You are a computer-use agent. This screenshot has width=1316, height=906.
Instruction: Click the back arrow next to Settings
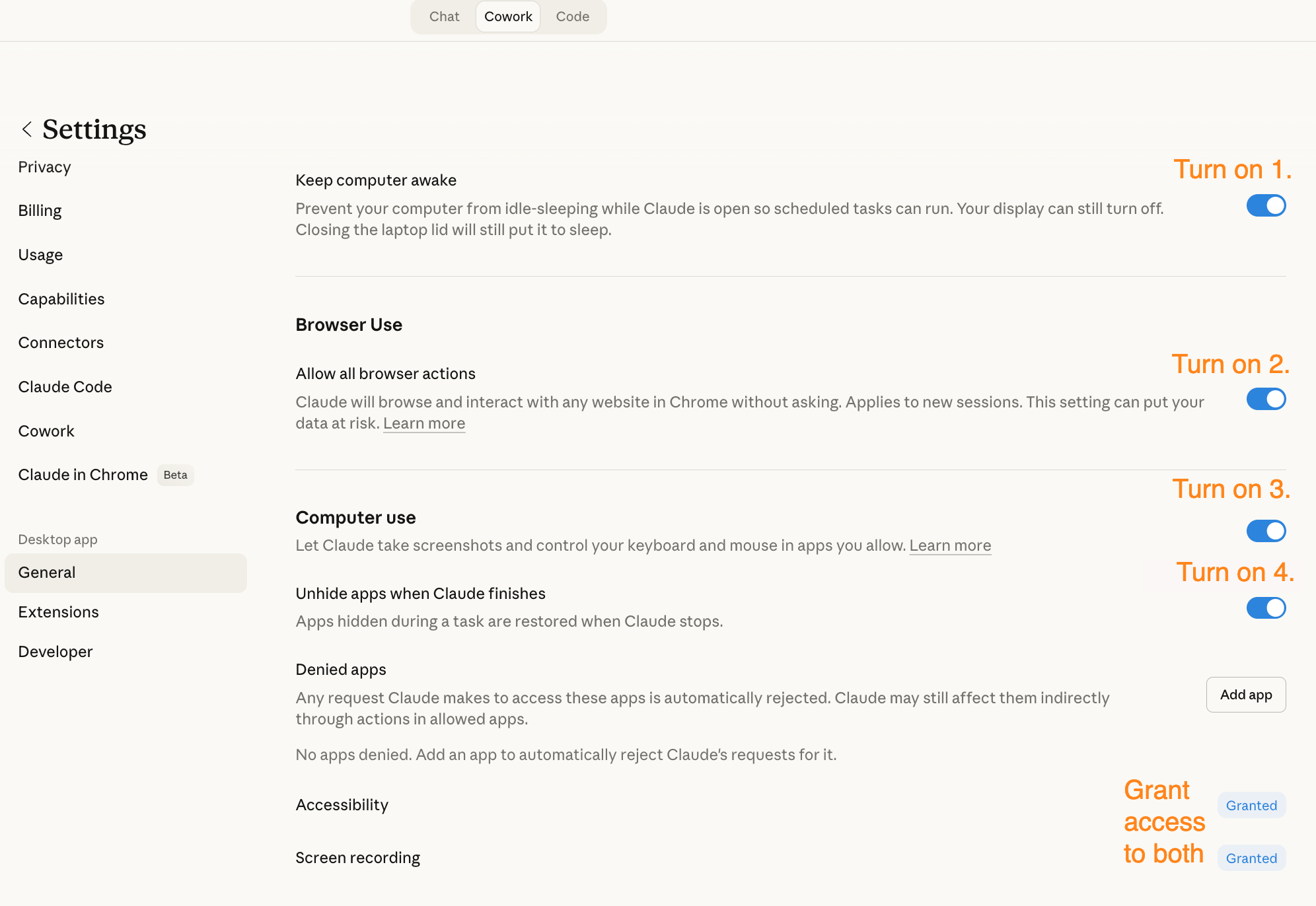[x=27, y=129]
